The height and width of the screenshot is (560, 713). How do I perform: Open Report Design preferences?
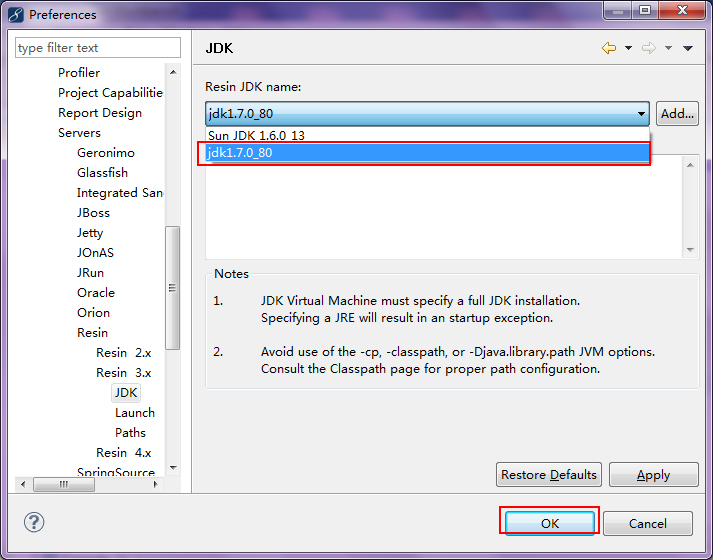100,113
